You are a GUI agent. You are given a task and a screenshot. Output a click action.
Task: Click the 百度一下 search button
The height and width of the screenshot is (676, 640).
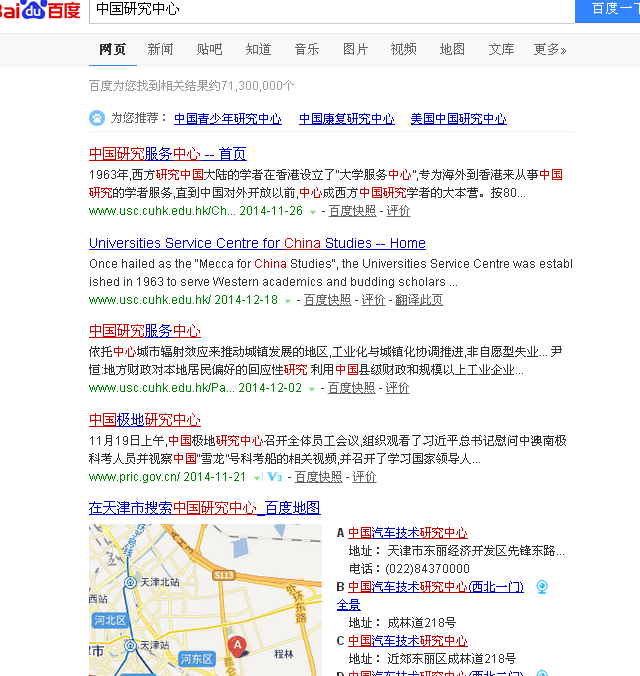(608, 9)
